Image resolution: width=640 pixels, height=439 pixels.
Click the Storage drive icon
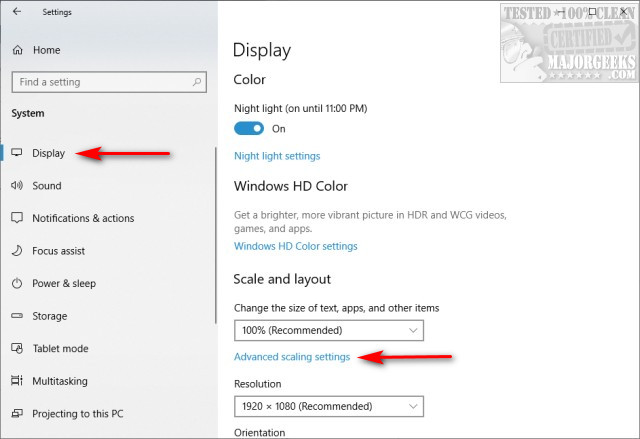(x=17, y=316)
